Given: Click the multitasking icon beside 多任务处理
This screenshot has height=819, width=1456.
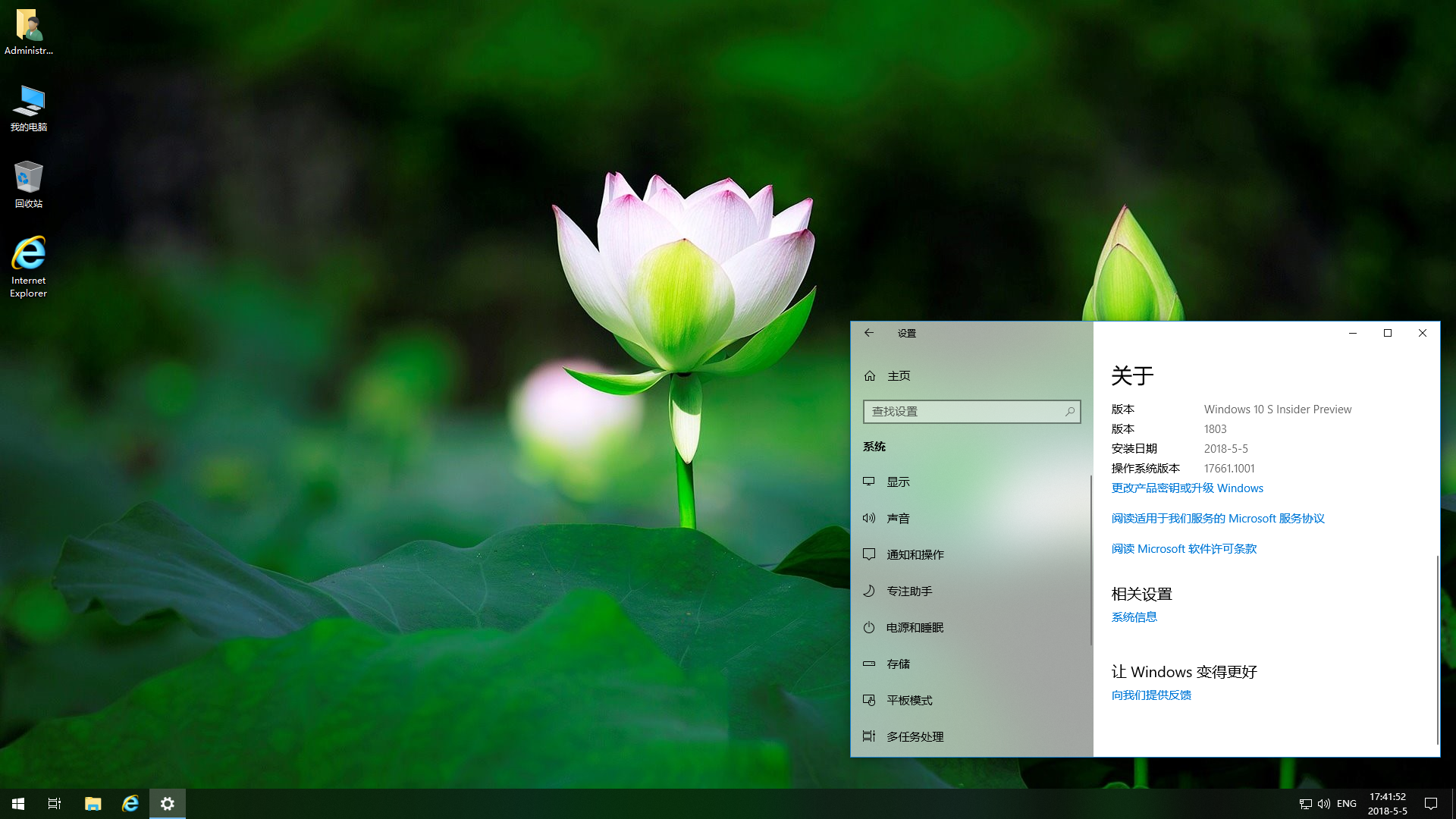Looking at the screenshot, I should coord(869,736).
